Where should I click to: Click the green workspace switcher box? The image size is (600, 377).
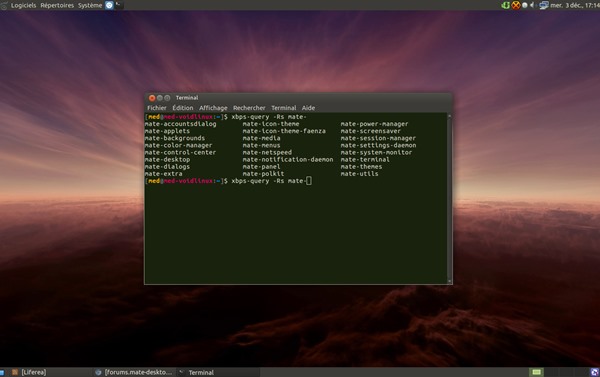[x=536, y=372]
